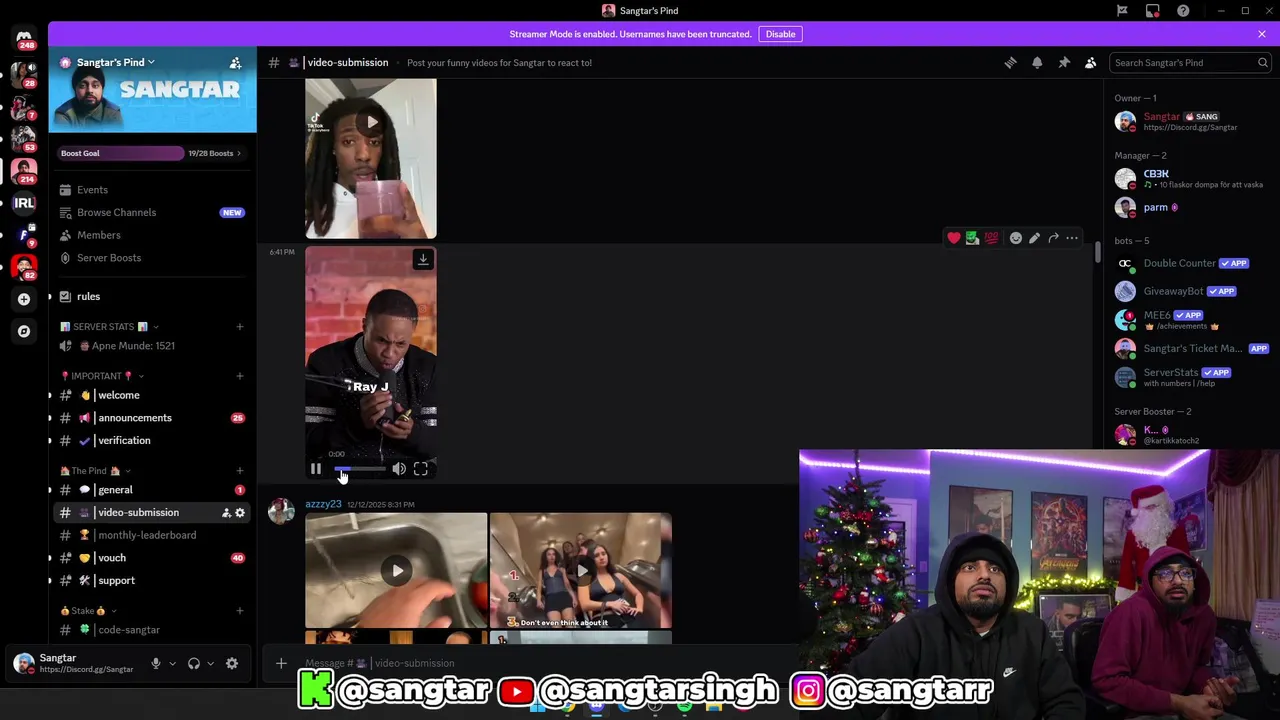Screen dimensions: 1280x720
Task: Open the Threads icon in channel header
Action: (1010, 63)
